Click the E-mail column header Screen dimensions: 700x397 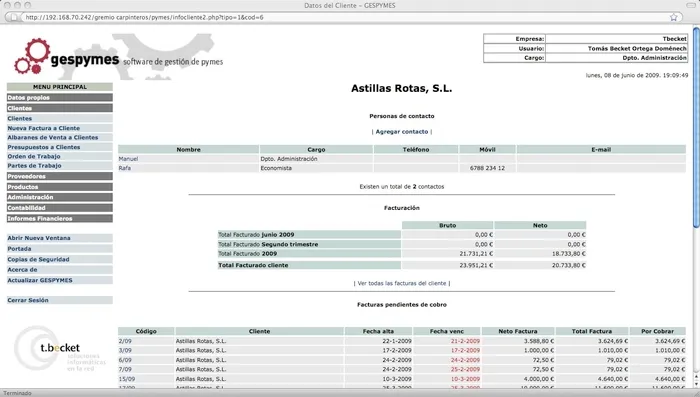[601, 150]
